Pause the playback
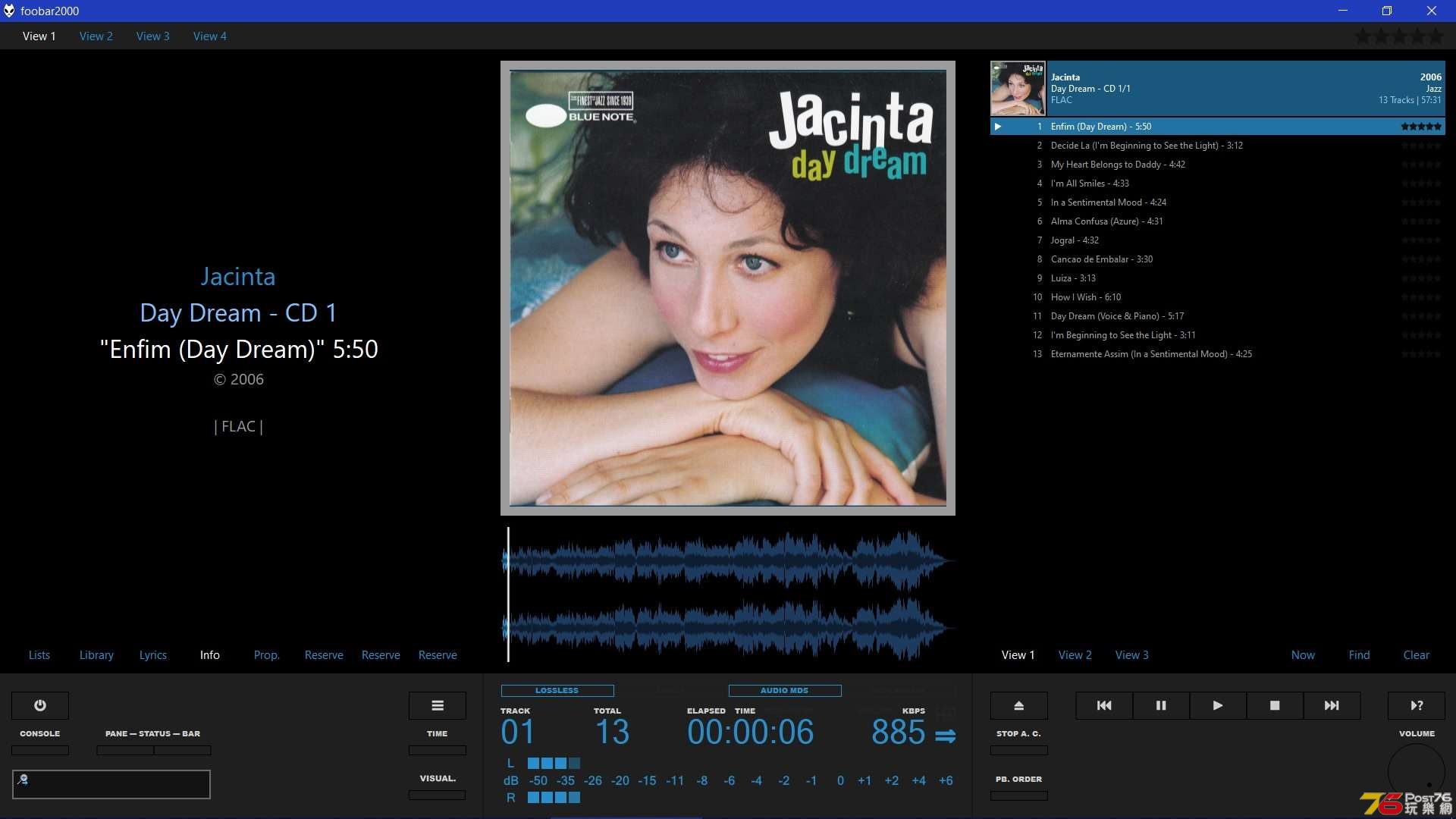 (1161, 705)
